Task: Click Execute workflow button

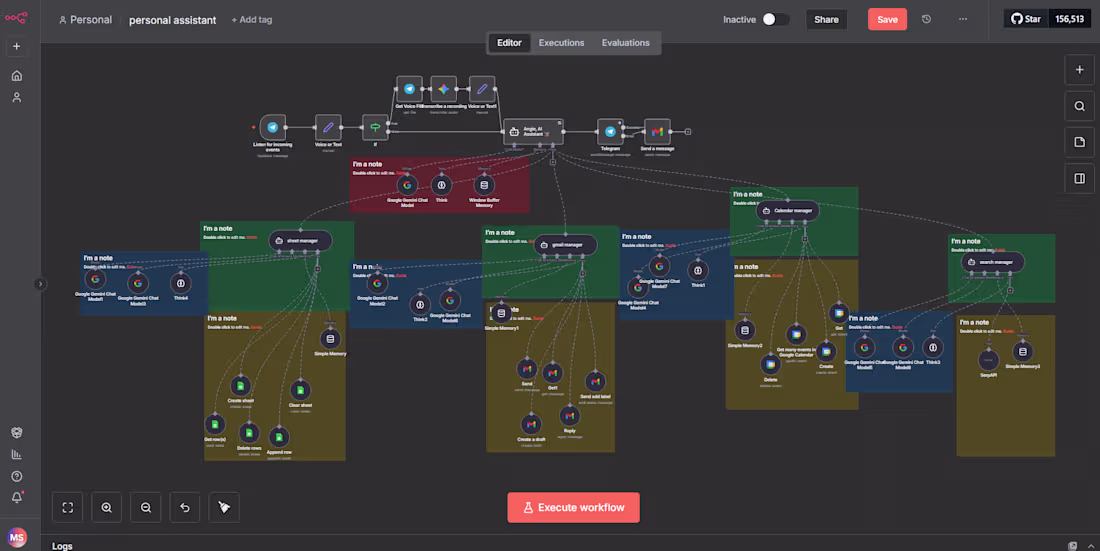Action: pyautogui.click(x=573, y=507)
